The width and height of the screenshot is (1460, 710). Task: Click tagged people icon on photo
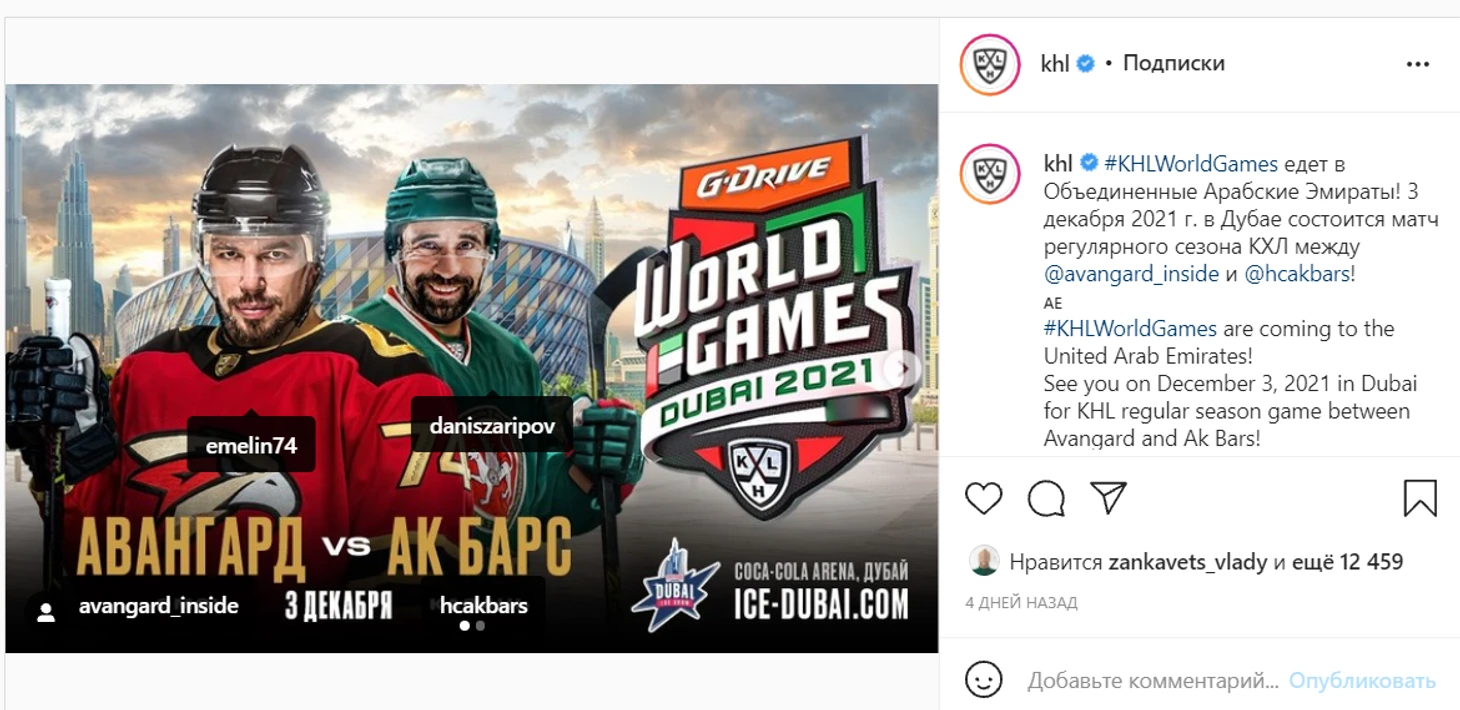click(x=45, y=613)
